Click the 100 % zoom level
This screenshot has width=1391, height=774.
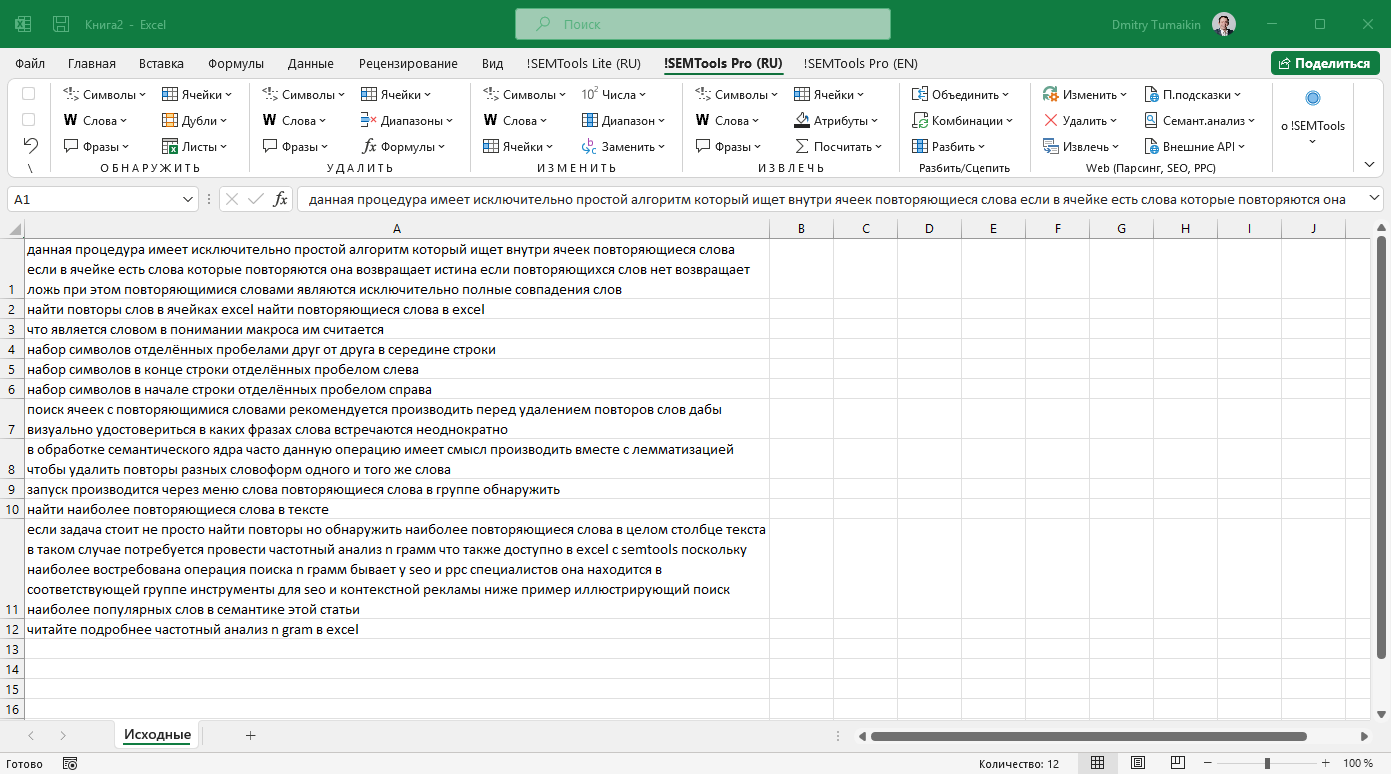coord(1358,763)
